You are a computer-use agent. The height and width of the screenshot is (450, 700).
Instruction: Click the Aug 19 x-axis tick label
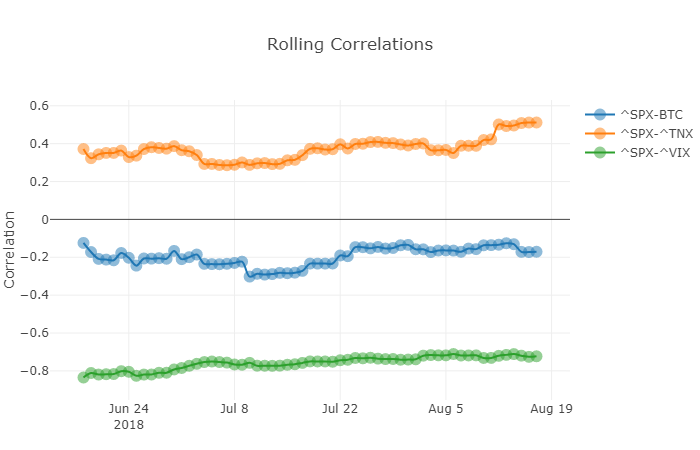(551, 408)
